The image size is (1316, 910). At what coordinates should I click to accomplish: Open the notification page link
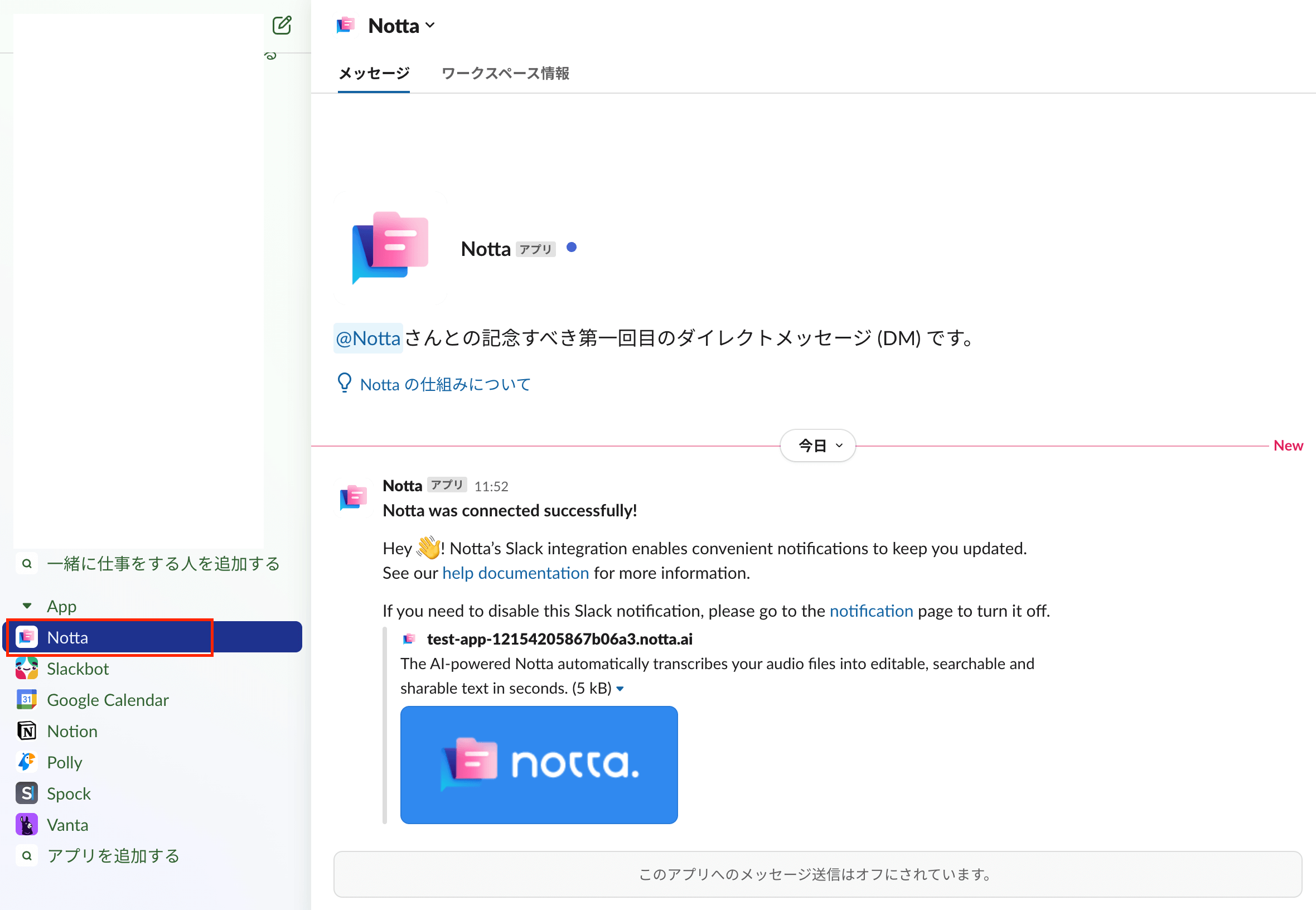(x=871, y=611)
